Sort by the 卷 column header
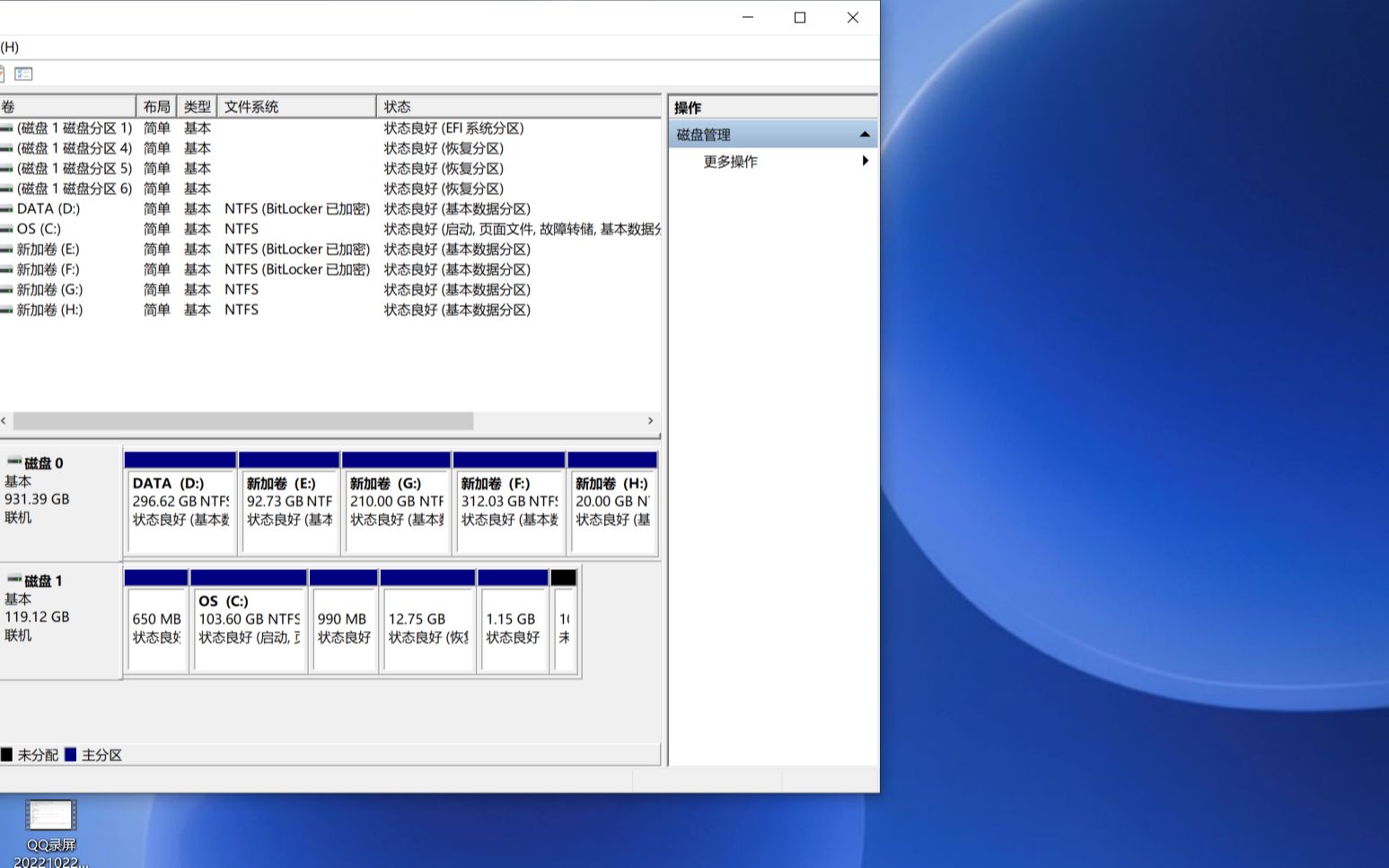The width and height of the screenshot is (1389, 868). [x=67, y=107]
